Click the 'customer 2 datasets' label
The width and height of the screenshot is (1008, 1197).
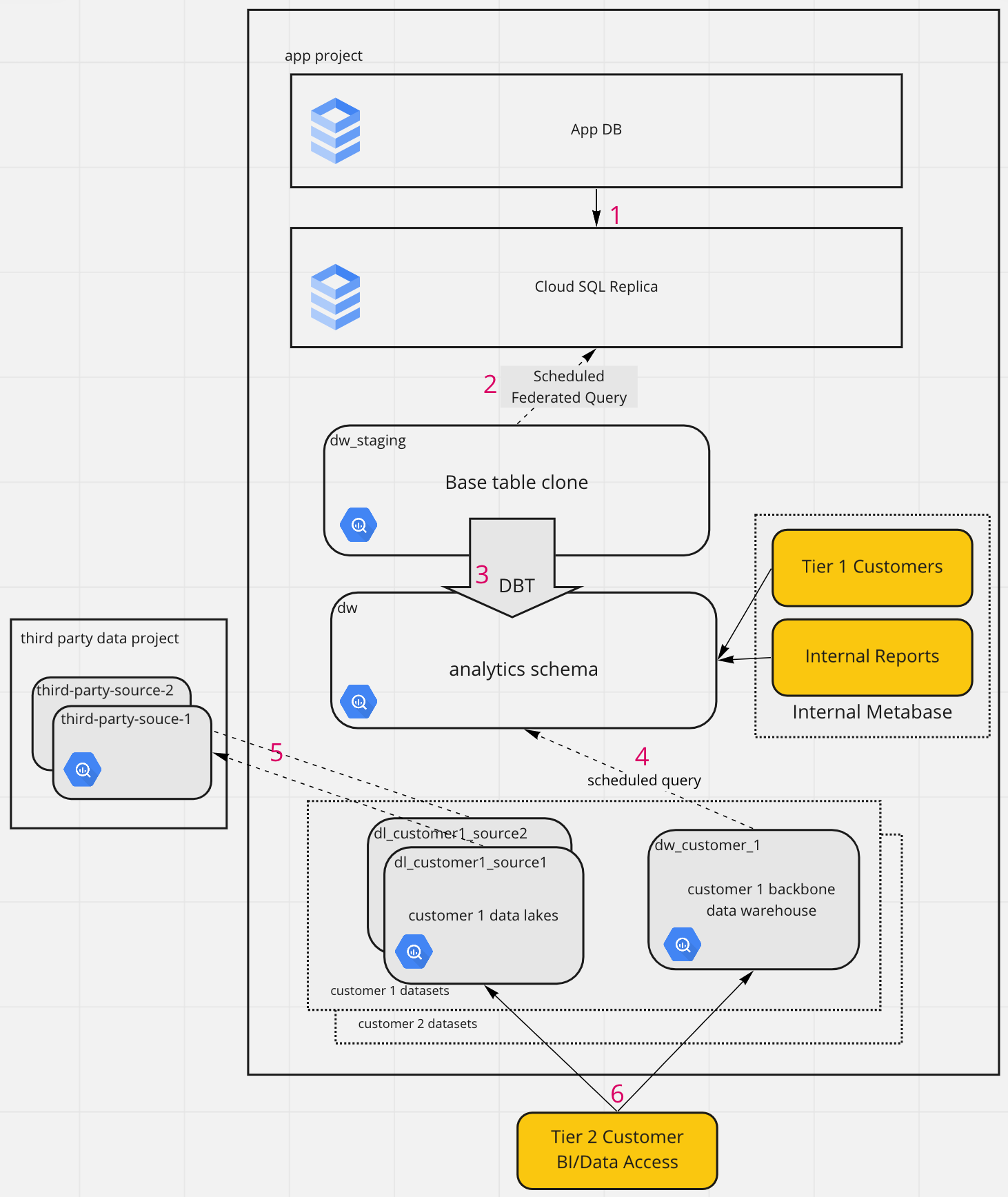pos(417,1024)
